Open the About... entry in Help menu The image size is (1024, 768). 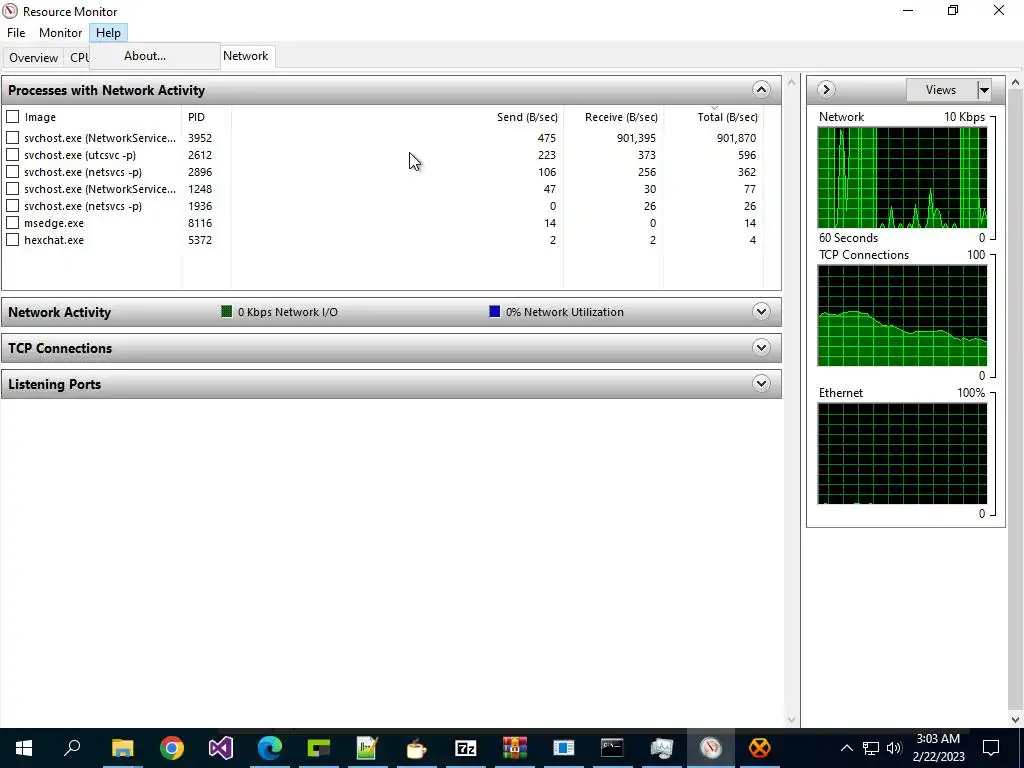[145, 56]
